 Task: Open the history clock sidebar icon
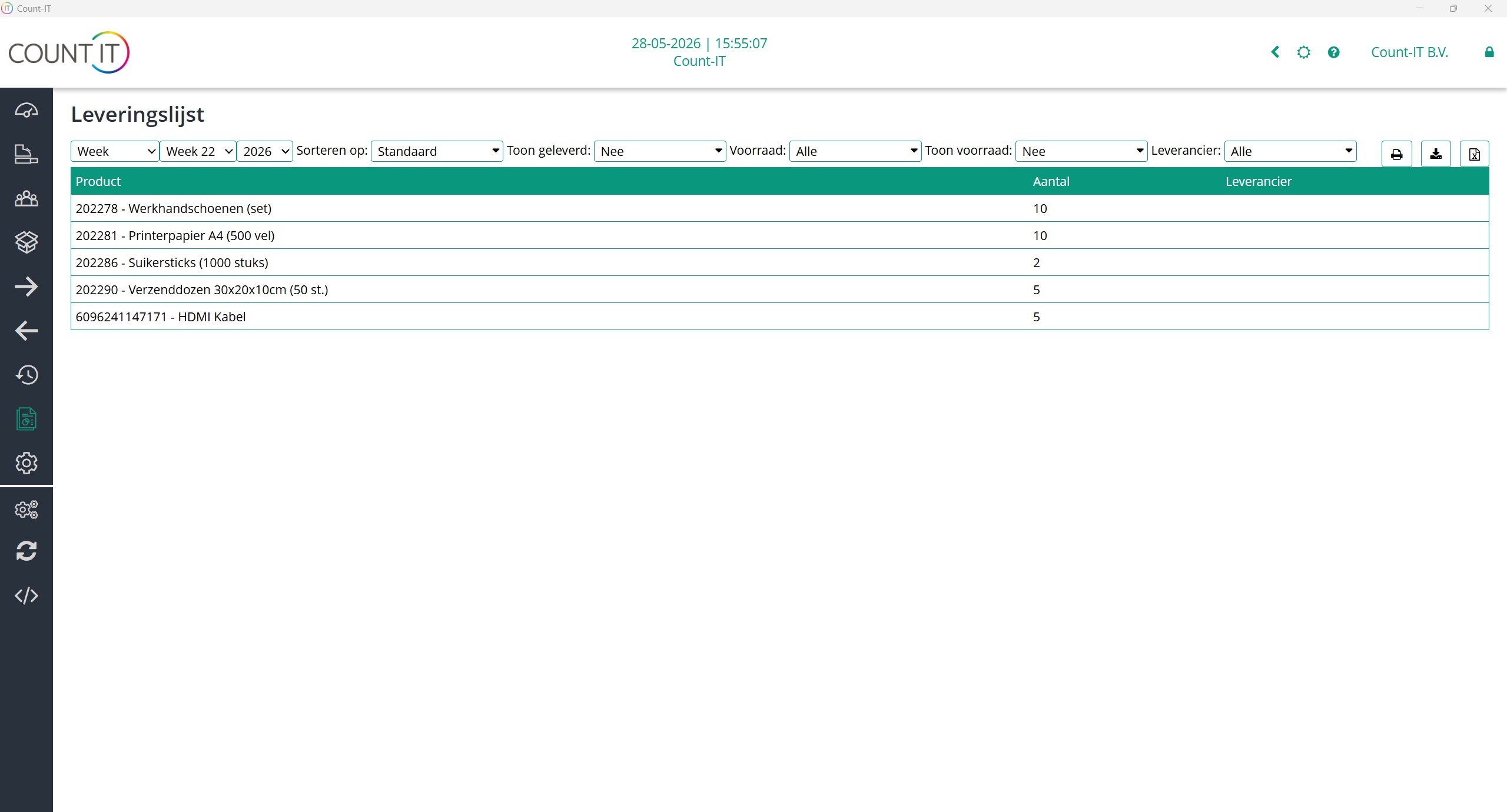(26, 375)
